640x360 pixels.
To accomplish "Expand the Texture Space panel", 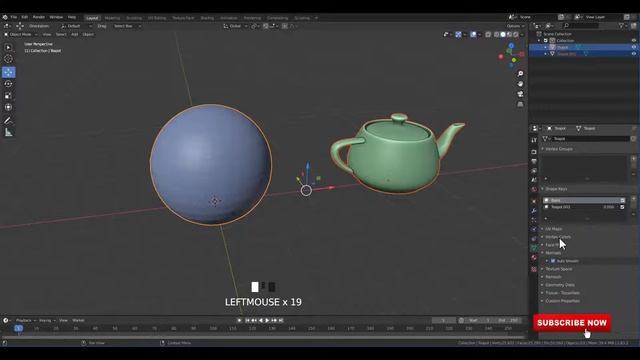I will (x=558, y=269).
